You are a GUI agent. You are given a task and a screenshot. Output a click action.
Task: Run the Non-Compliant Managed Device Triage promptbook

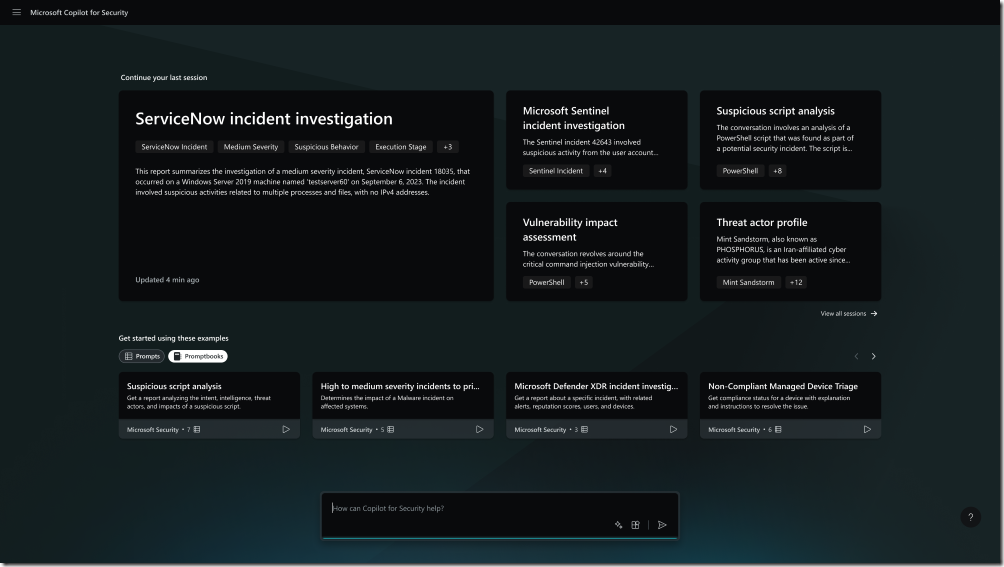pos(867,430)
